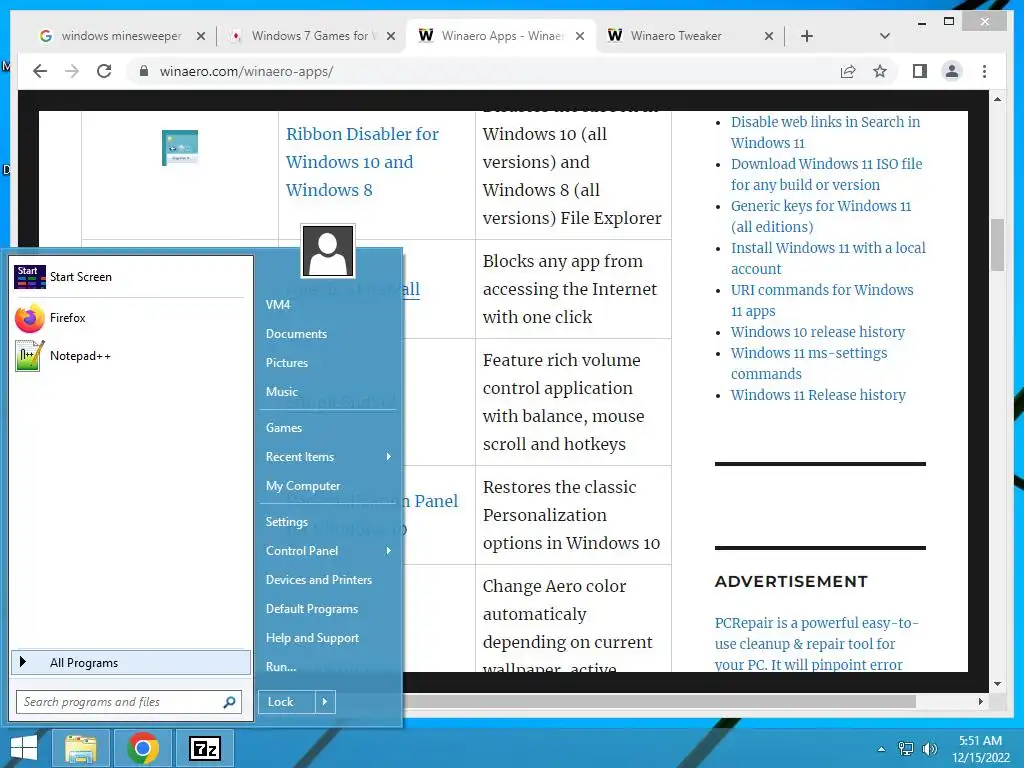Reload the current page
This screenshot has width=1024, height=768.
click(x=104, y=71)
